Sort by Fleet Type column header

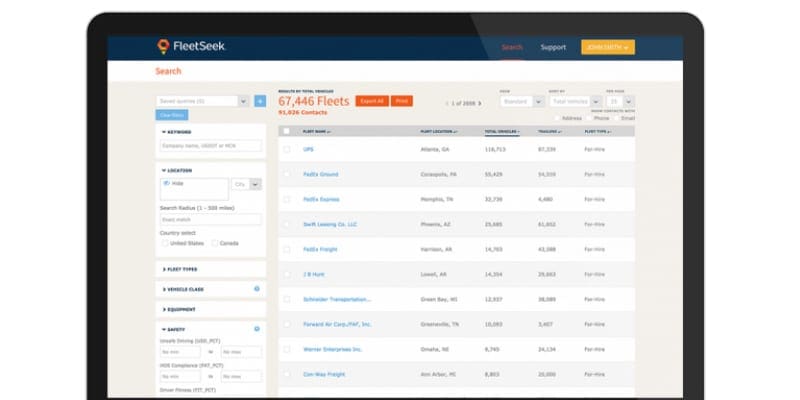click(x=597, y=132)
